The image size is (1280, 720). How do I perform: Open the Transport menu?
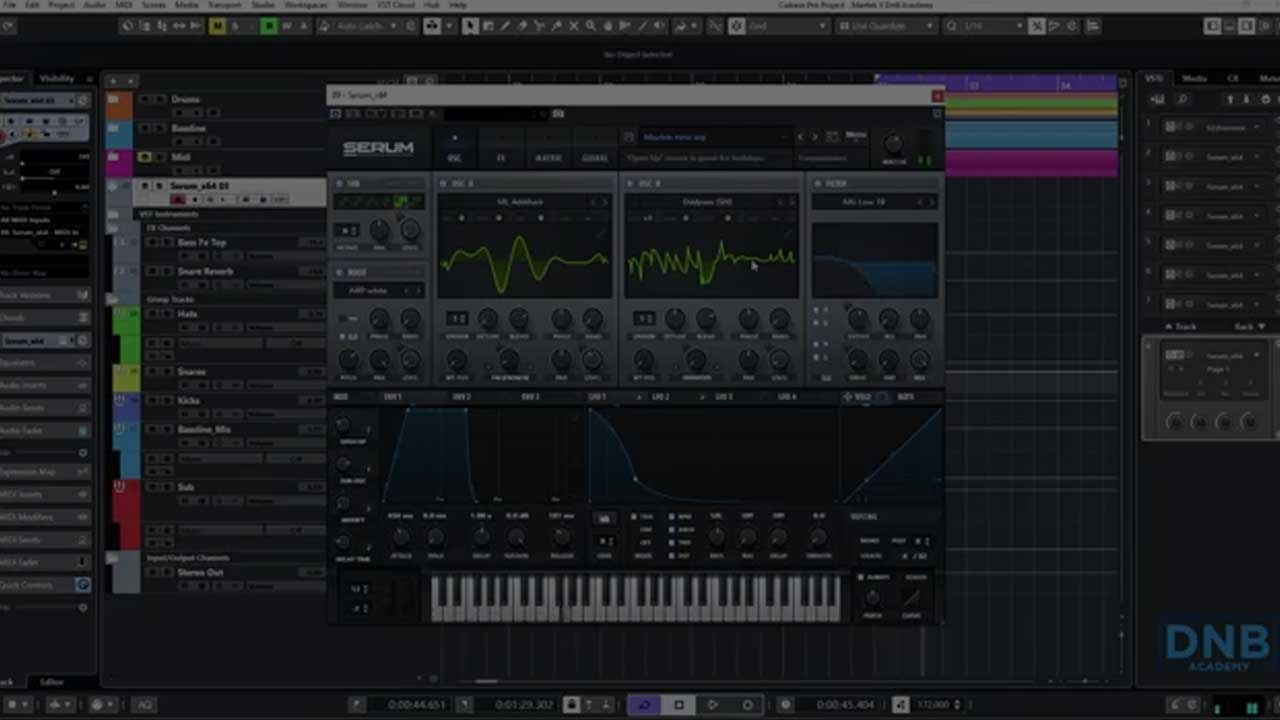[x=223, y=5]
